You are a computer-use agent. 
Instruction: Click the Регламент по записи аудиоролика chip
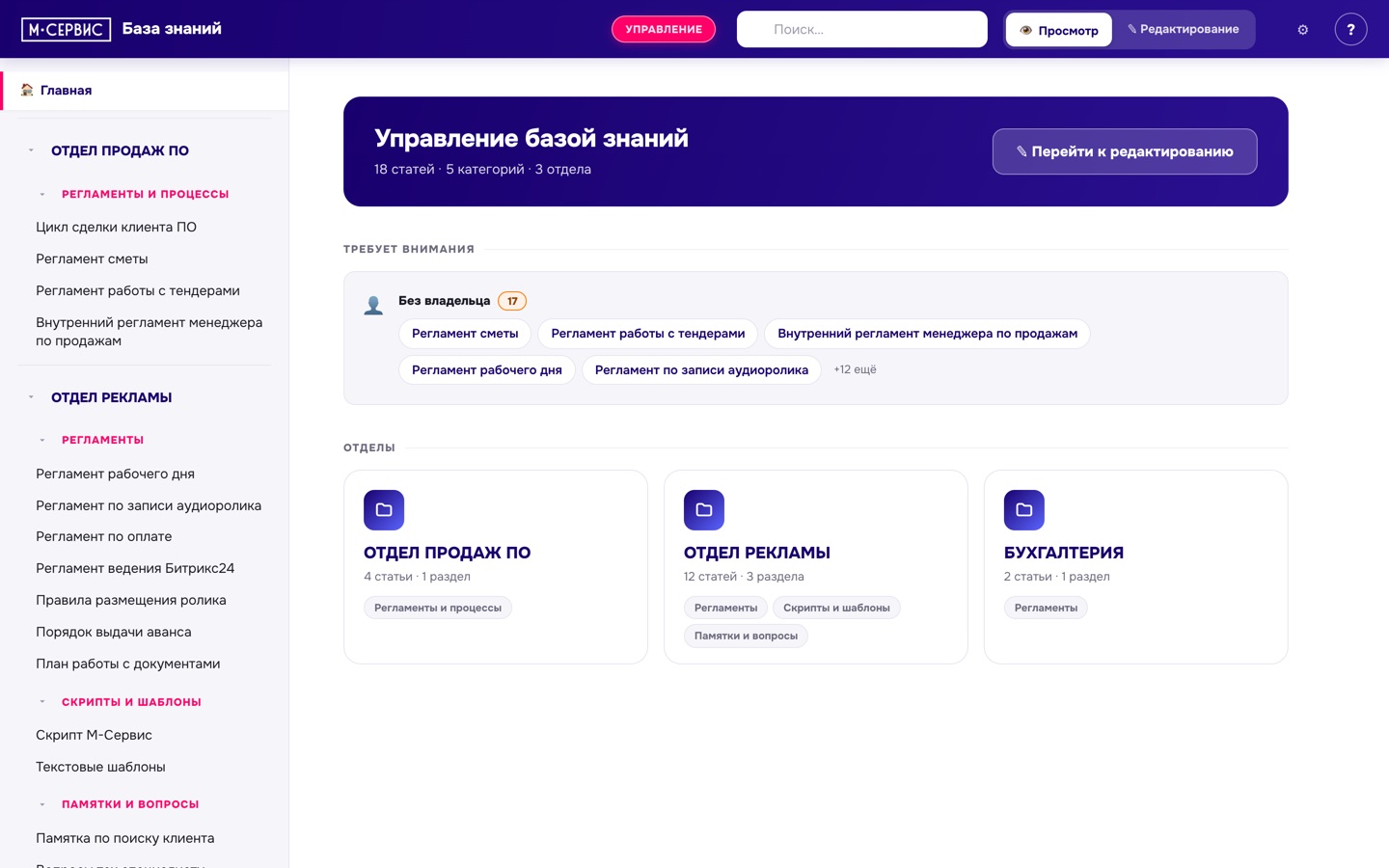coord(701,370)
